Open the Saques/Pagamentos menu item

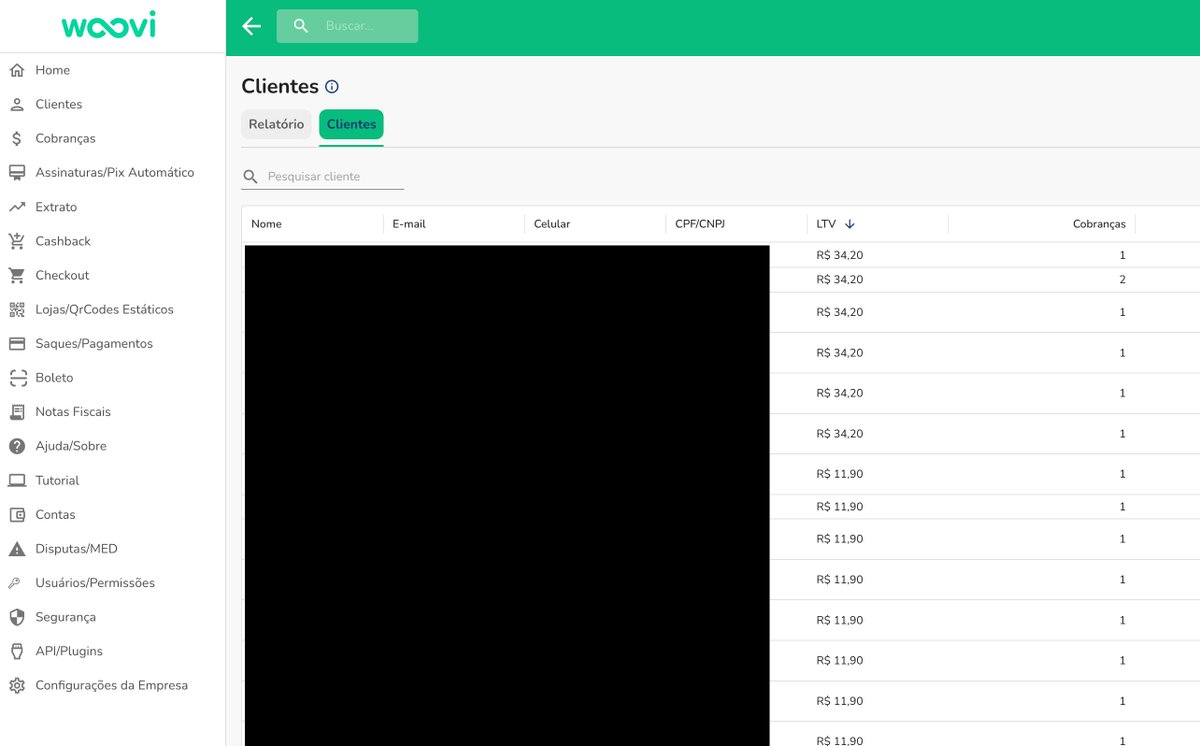112,343
